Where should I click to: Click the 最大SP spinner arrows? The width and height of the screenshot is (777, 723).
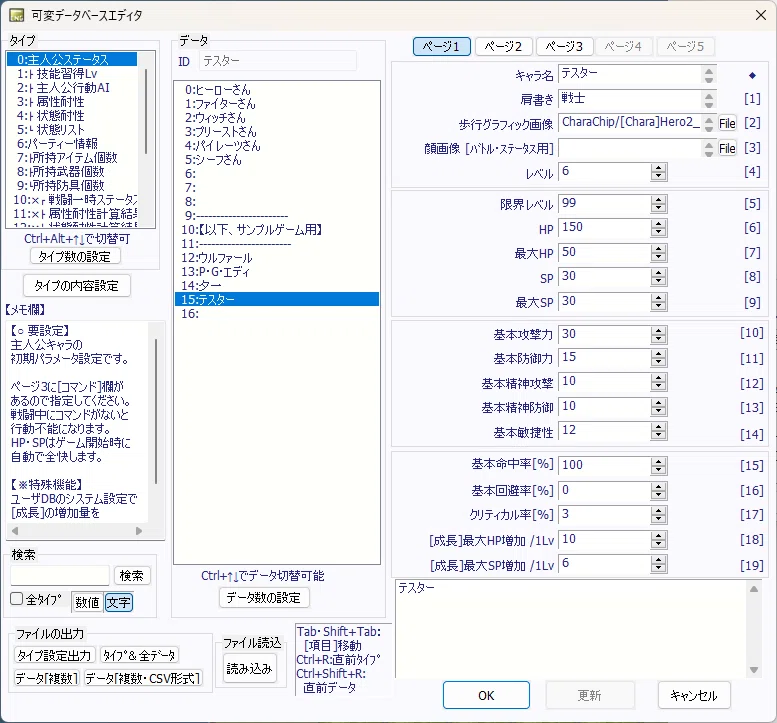(659, 302)
